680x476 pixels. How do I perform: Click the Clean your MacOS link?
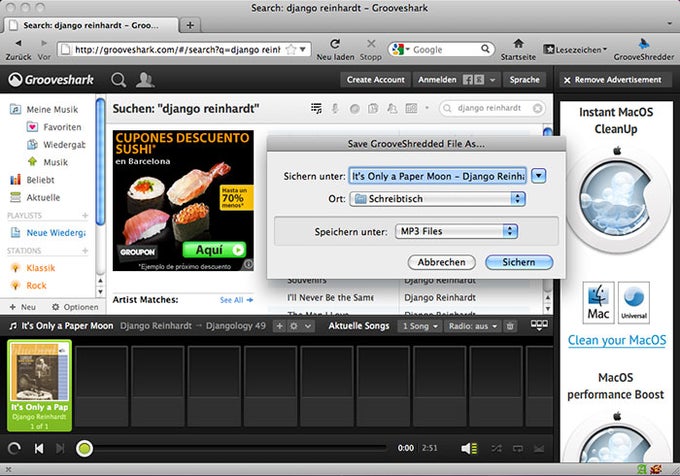617,340
